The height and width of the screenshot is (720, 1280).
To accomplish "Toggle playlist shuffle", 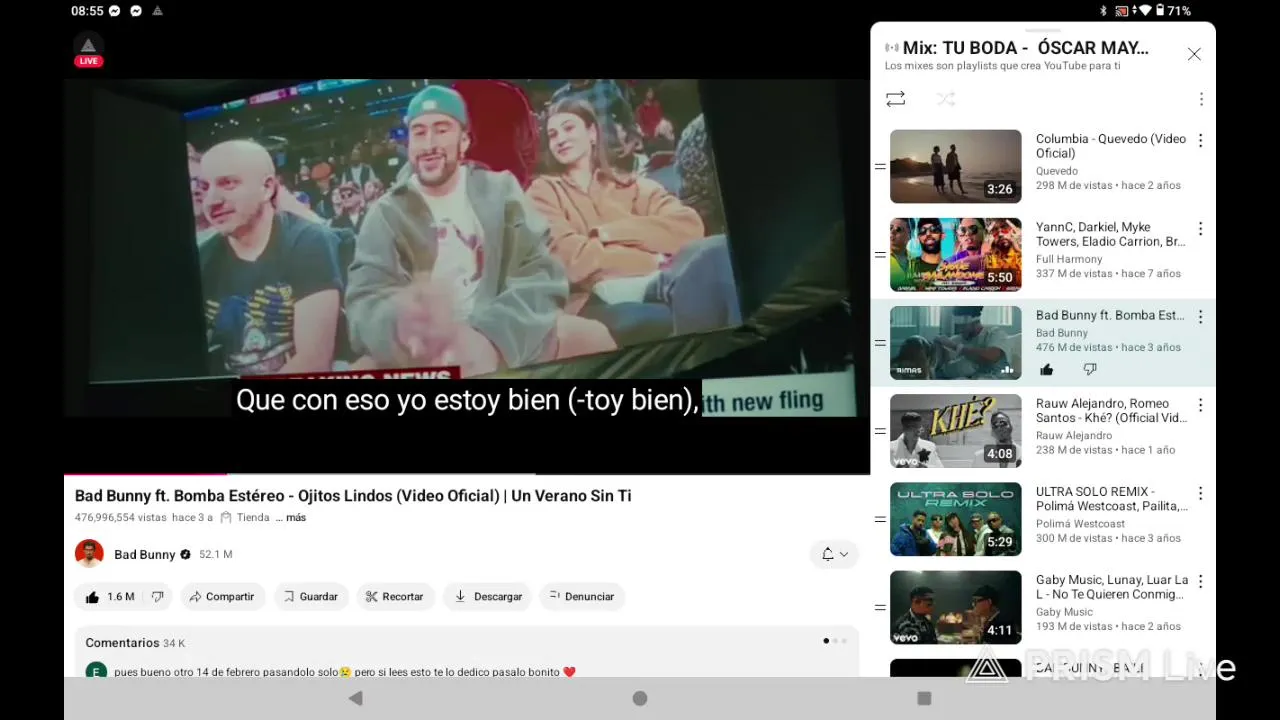I will point(945,99).
